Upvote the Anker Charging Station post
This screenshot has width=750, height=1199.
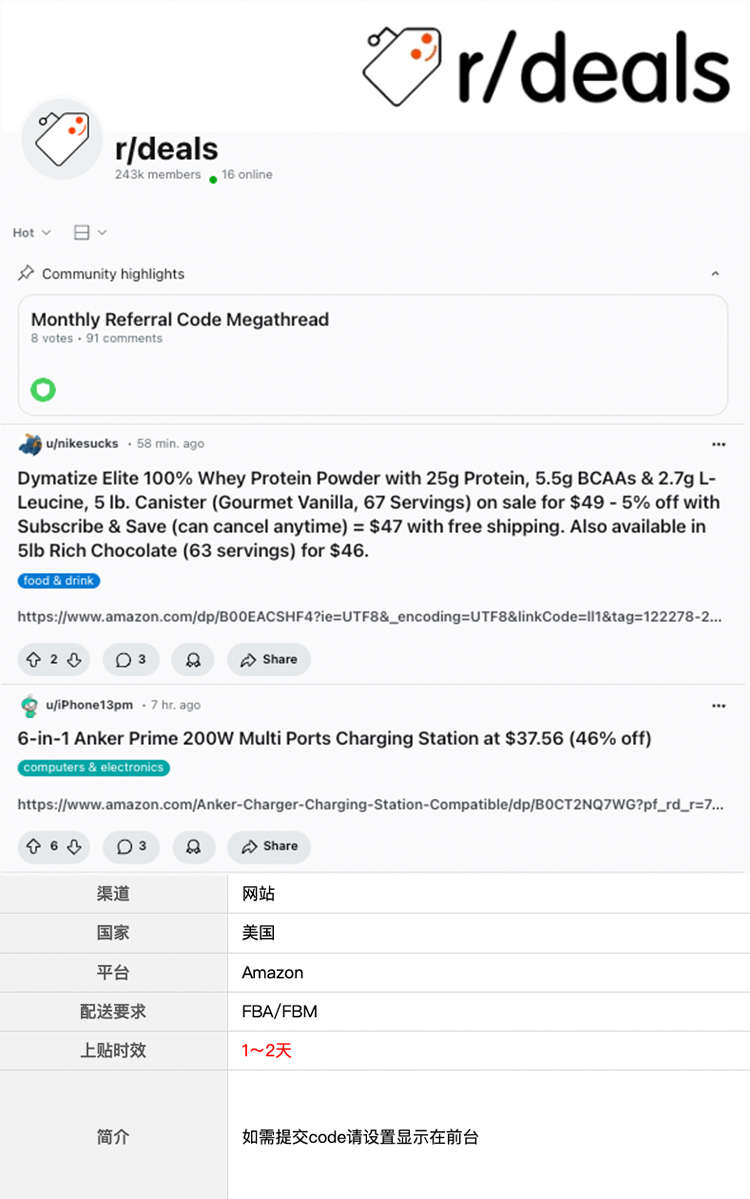point(34,846)
